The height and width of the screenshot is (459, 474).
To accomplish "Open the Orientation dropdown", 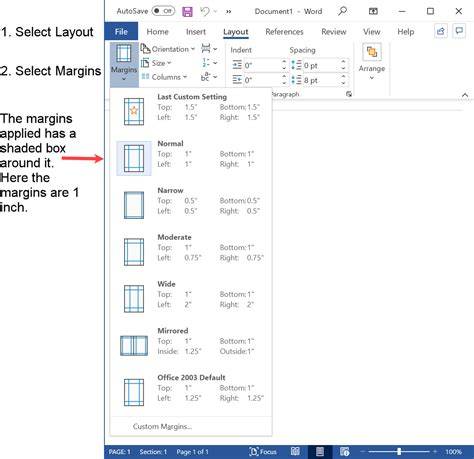I will click(168, 49).
